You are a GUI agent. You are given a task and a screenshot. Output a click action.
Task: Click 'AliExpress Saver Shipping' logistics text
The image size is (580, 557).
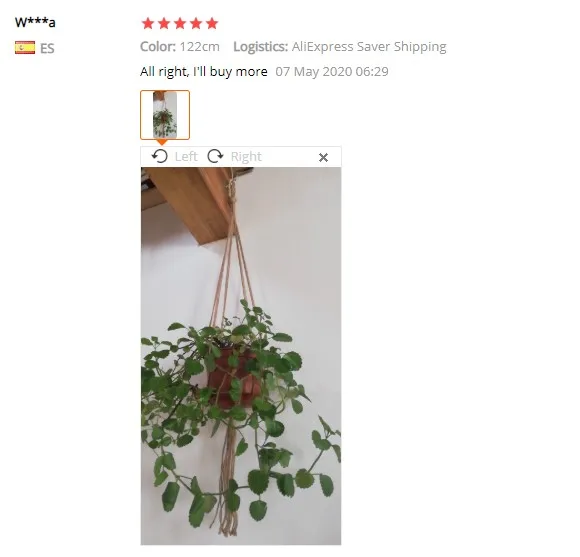369,47
